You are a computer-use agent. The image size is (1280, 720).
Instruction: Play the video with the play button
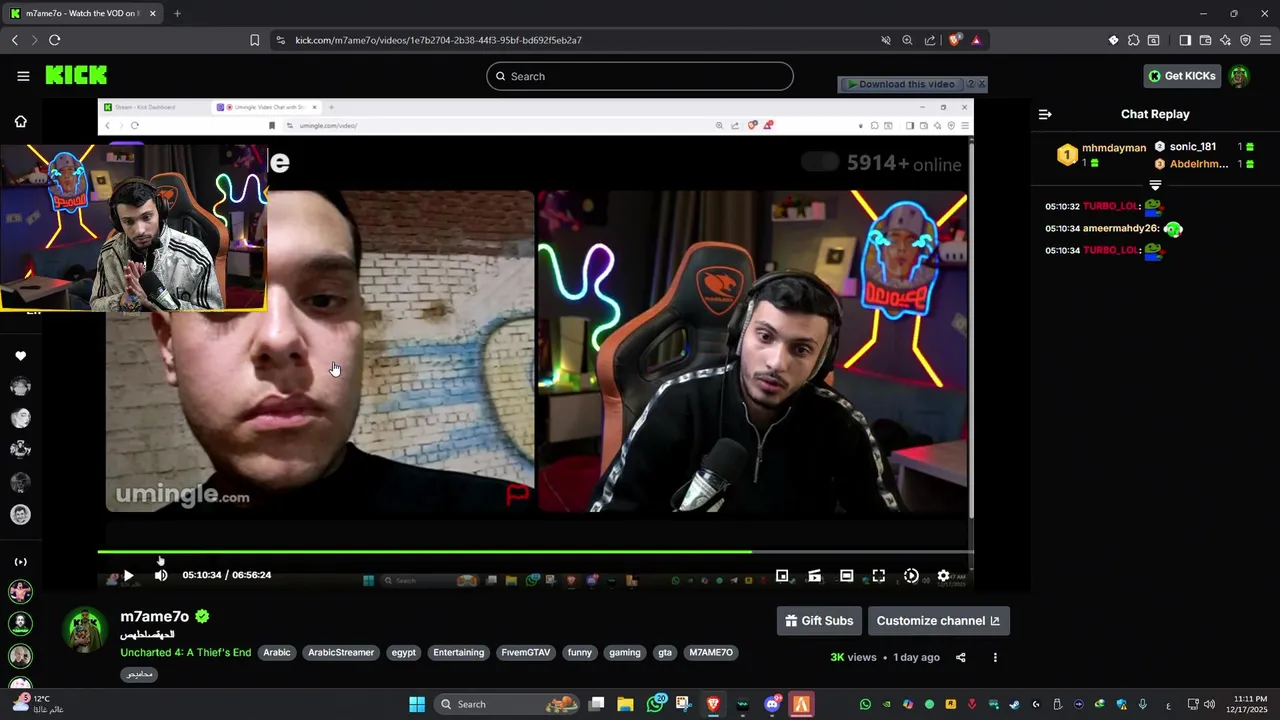128,575
